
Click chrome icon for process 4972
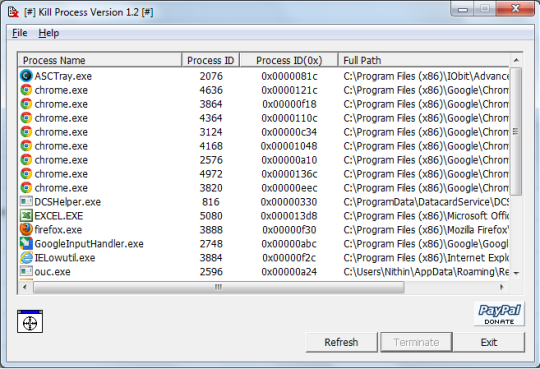pyautogui.click(x=26, y=174)
